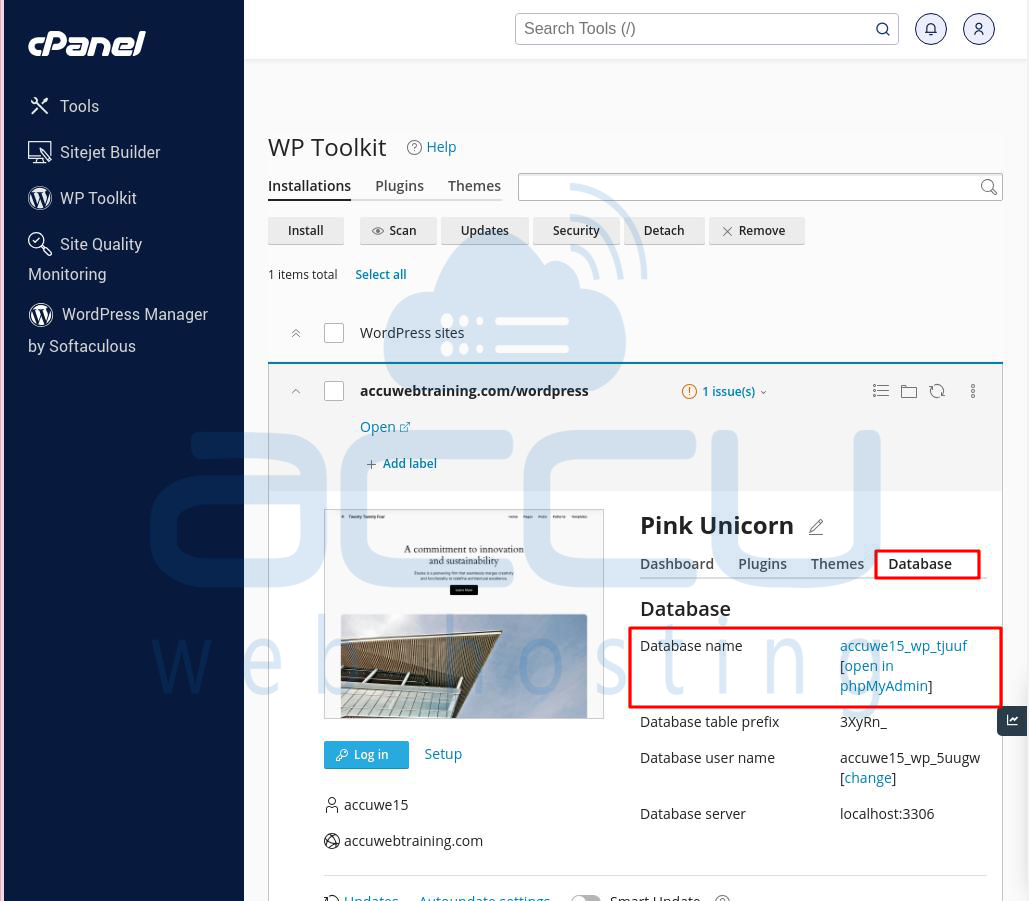Switch to the top Plugins tab
The width and height of the screenshot is (1029, 901).
tap(399, 186)
